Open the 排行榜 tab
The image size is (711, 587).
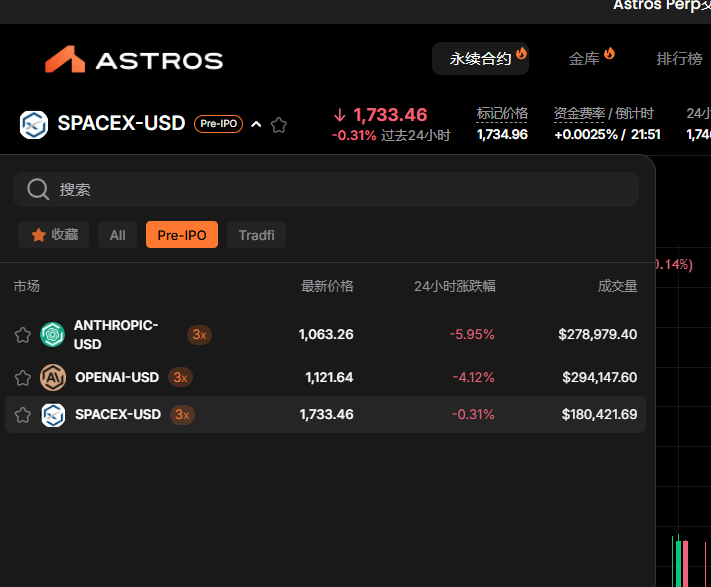(679, 58)
